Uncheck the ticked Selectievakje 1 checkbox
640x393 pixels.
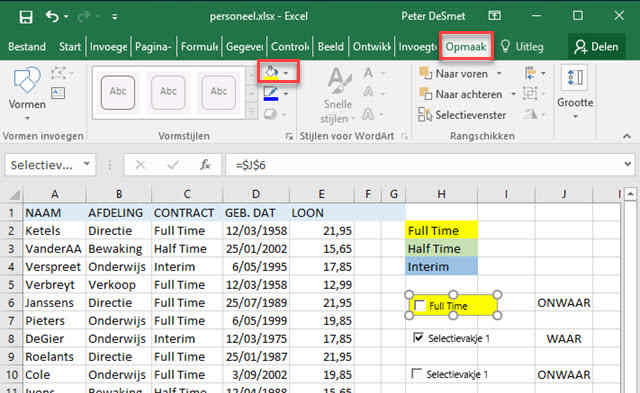coord(418,337)
